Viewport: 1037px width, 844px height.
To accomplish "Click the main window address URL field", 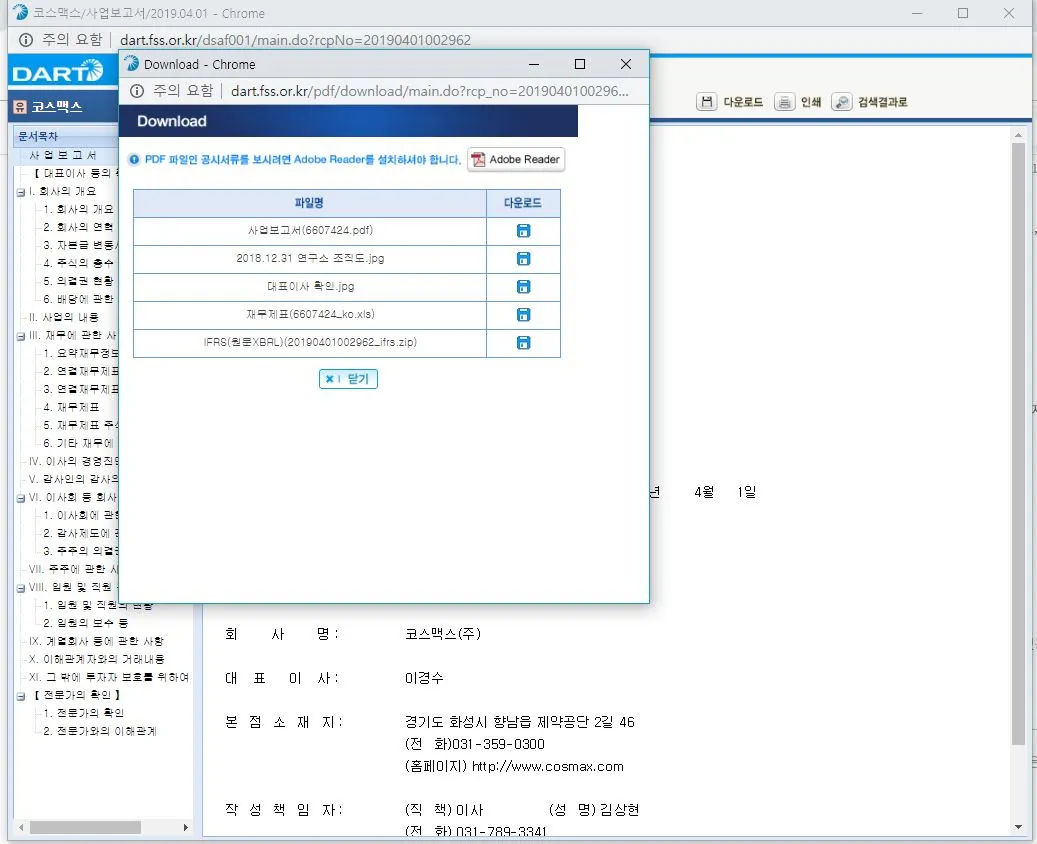I will coord(296,40).
